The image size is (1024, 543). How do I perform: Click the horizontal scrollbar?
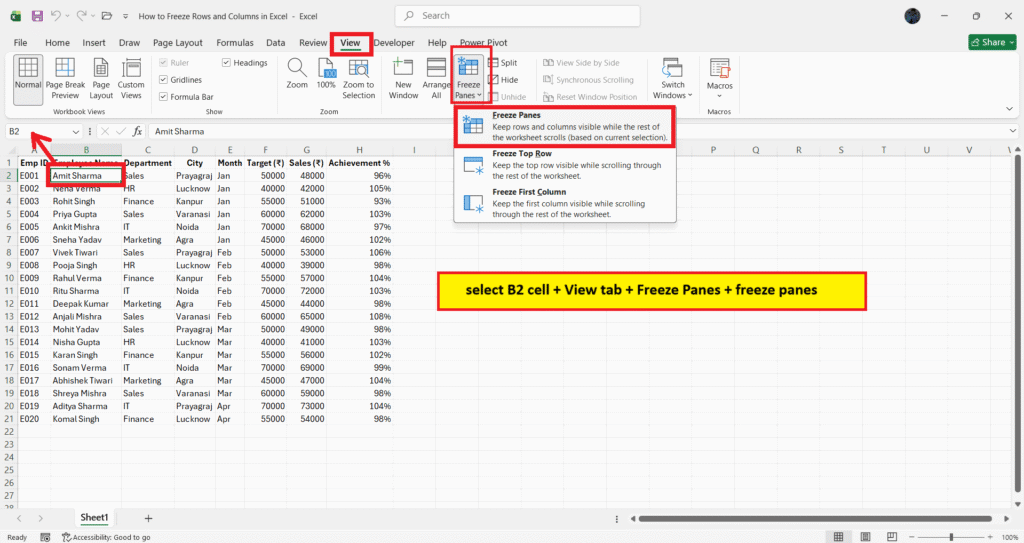click(x=815, y=519)
